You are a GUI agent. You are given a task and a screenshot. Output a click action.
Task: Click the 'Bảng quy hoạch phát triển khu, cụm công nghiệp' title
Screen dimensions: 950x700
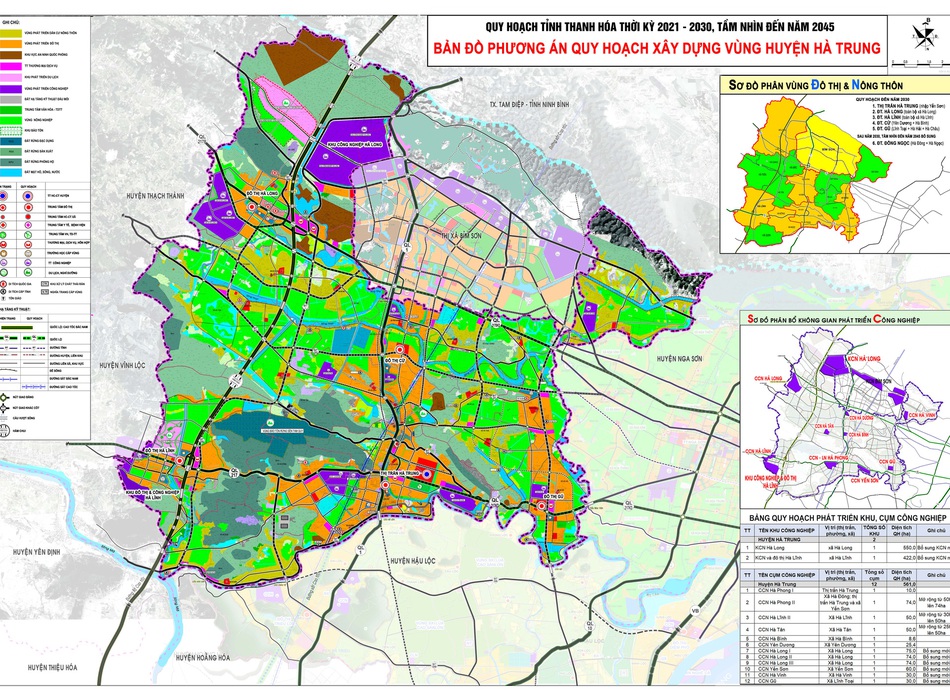click(x=848, y=518)
